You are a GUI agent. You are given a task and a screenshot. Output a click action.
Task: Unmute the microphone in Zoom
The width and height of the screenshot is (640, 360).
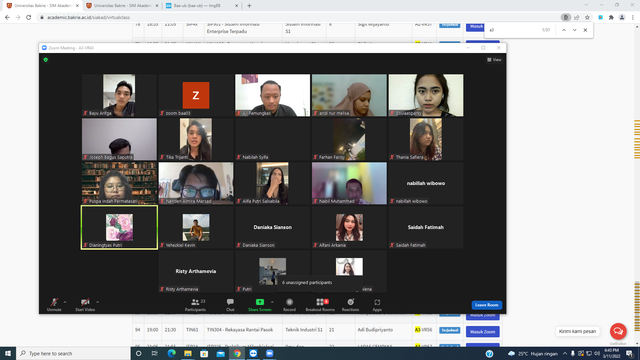tap(54, 304)
